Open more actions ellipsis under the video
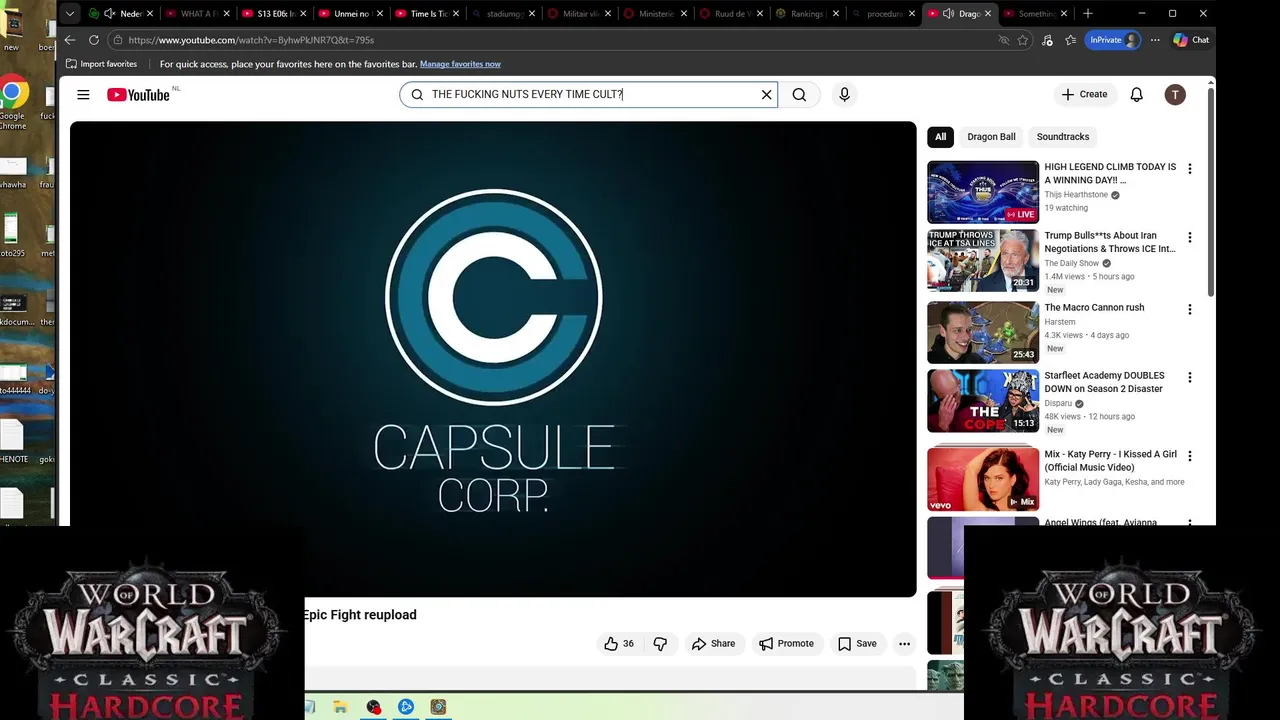Viewport: 1280px width, 720px height. coord(904,644)
